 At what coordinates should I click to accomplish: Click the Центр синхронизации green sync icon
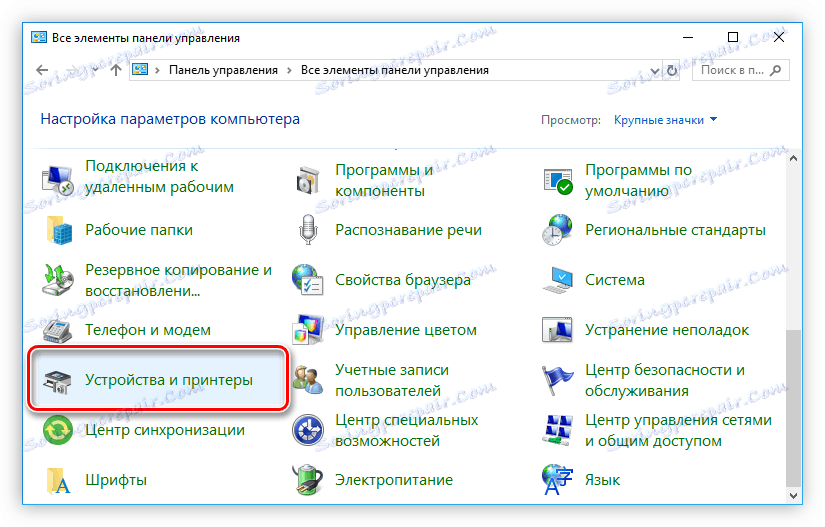click(x=57, y=430)
